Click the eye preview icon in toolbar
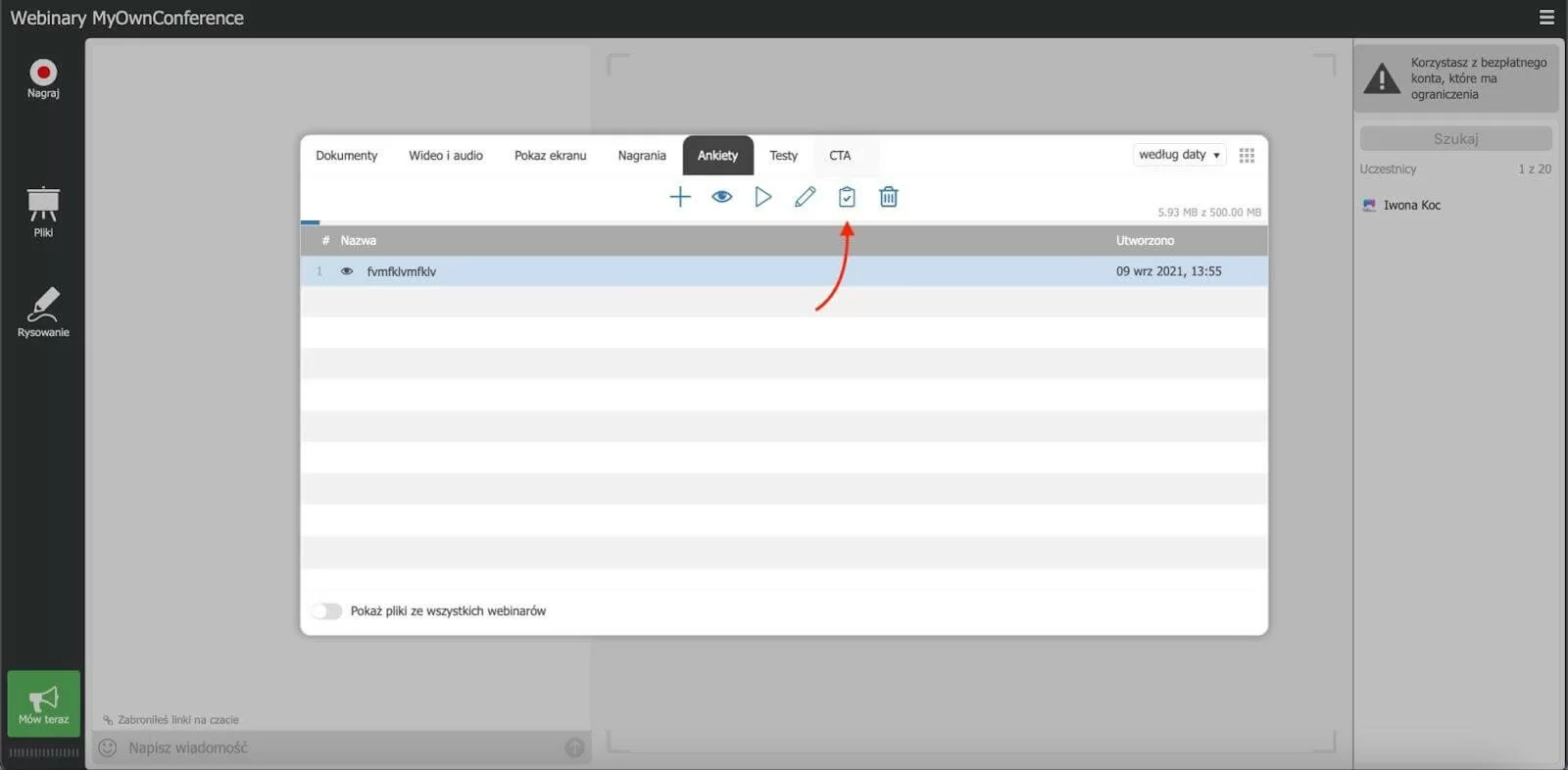Viewport: 1568px width, 770px height. pos(721,197)
